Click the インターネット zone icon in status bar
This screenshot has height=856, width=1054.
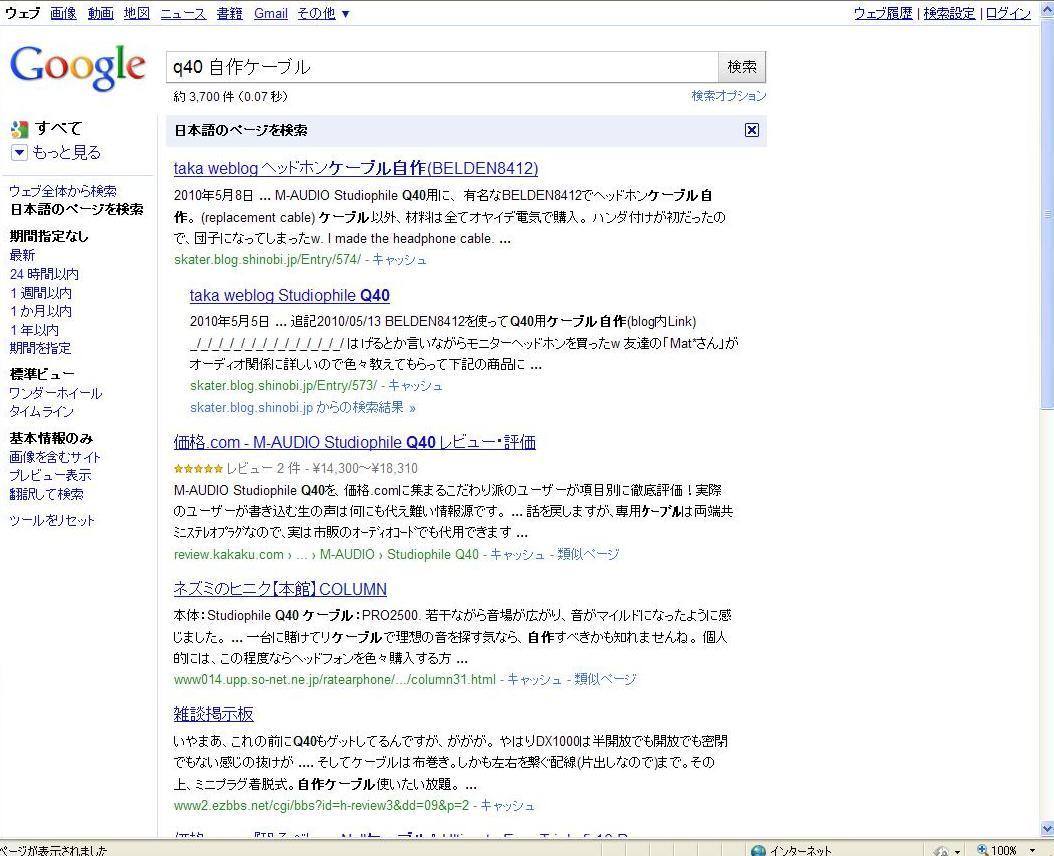click(x=758, y=850)
